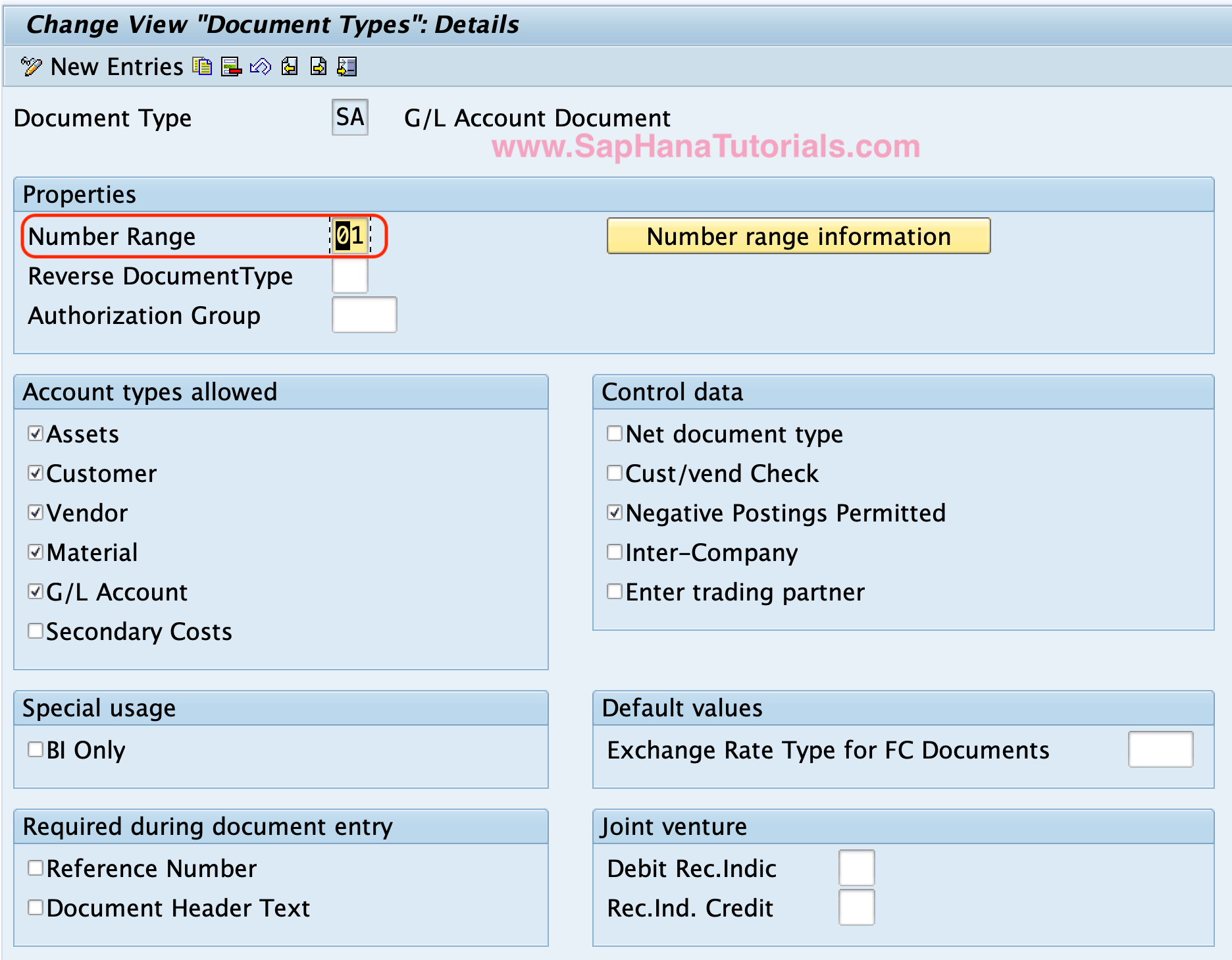The image size is (1232, 960).
Task: Go to Previous Entry with yellow left-arrow icon
Action: [289, 66]
